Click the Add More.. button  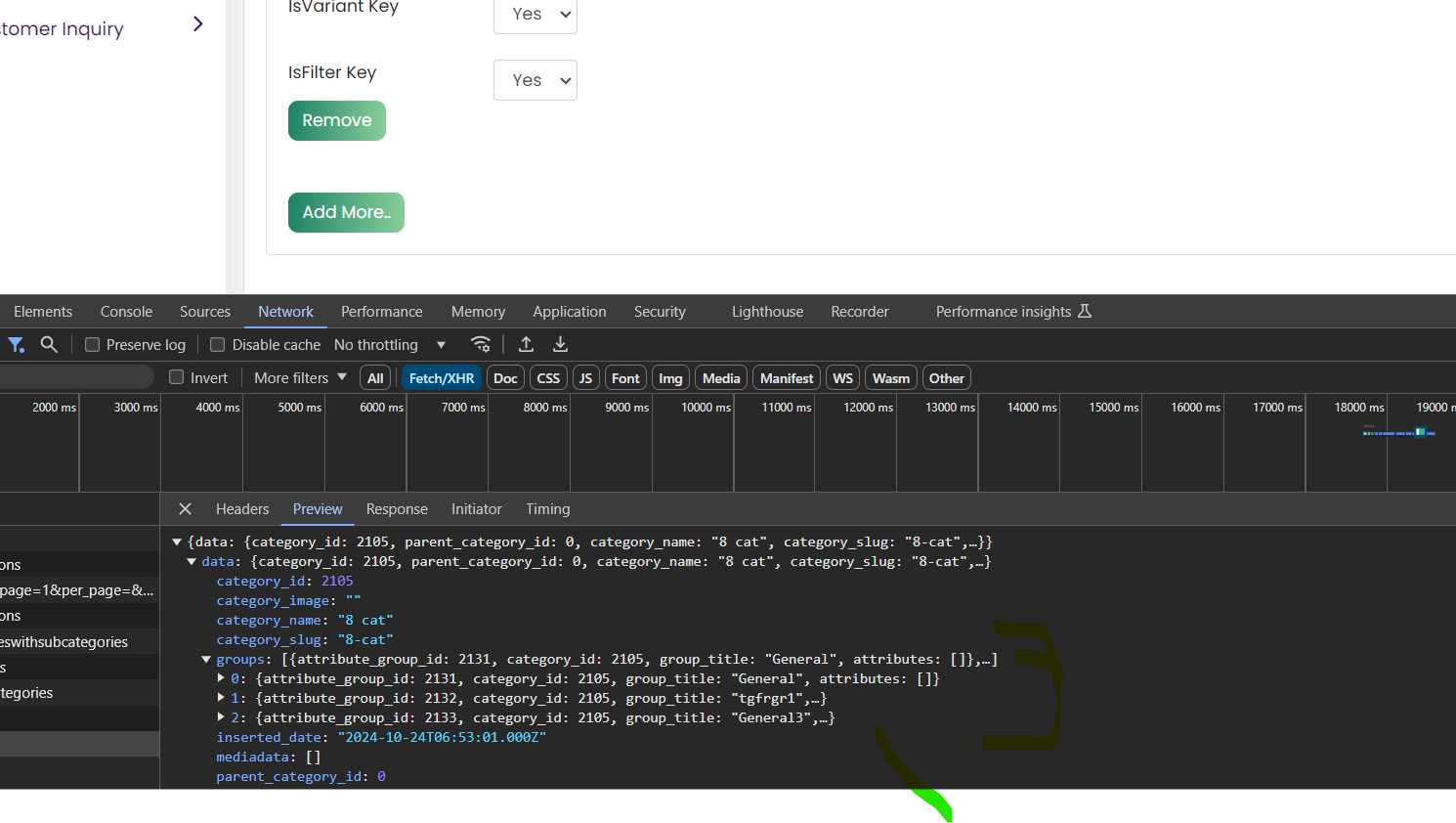pyautogui.click(x=346, y=212)
